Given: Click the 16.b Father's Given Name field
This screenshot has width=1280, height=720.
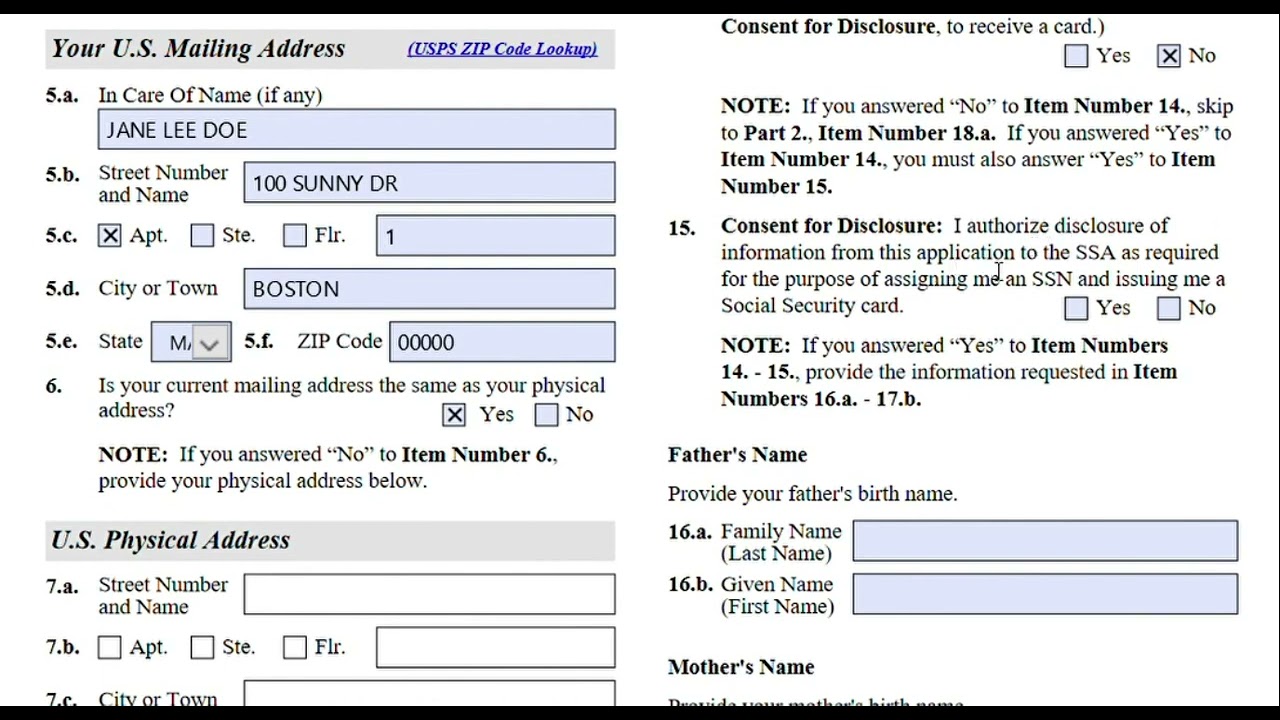Looking at the screenshot, I should [1045, 594].
